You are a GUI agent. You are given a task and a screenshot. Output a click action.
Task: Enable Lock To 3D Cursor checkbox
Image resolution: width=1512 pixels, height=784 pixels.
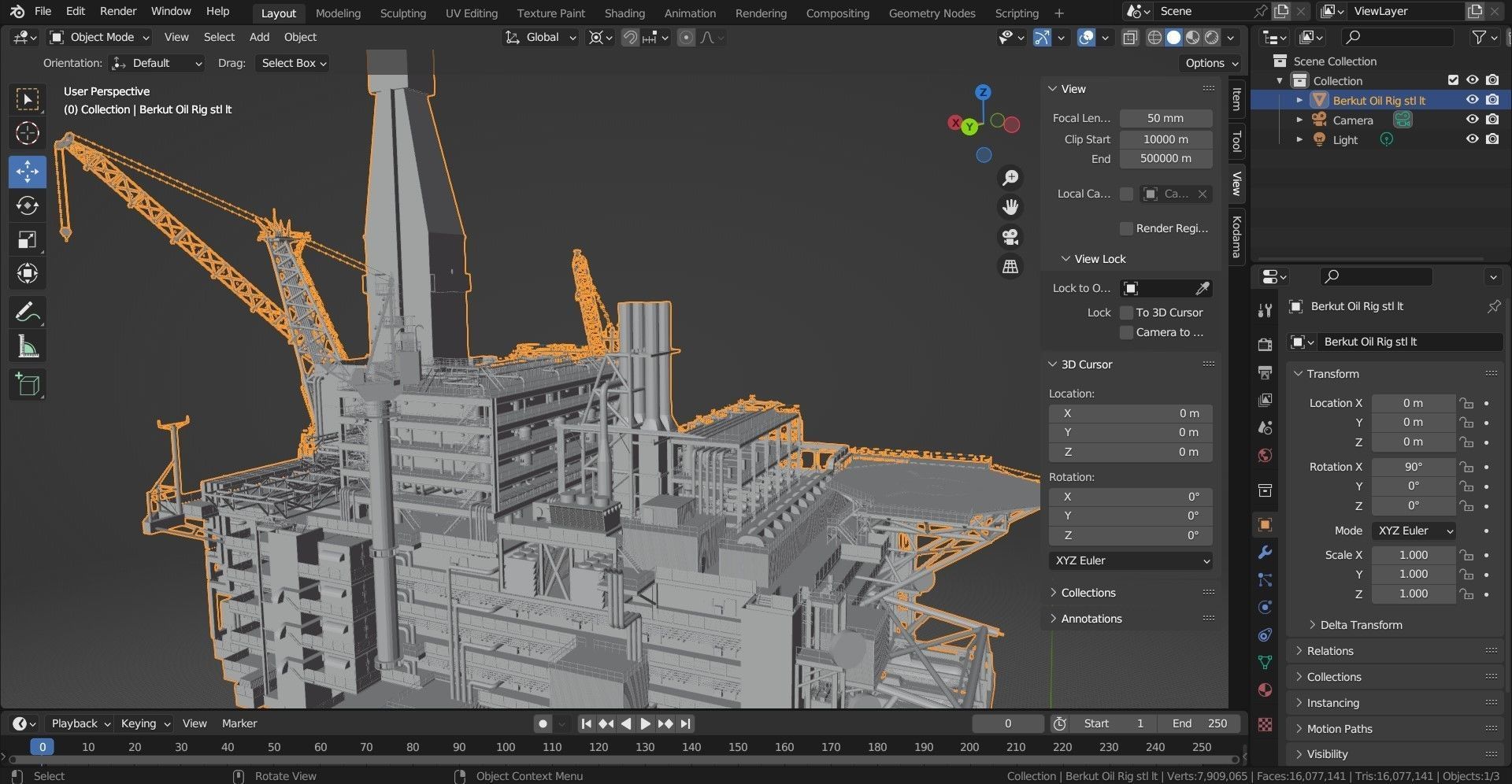1126,312
